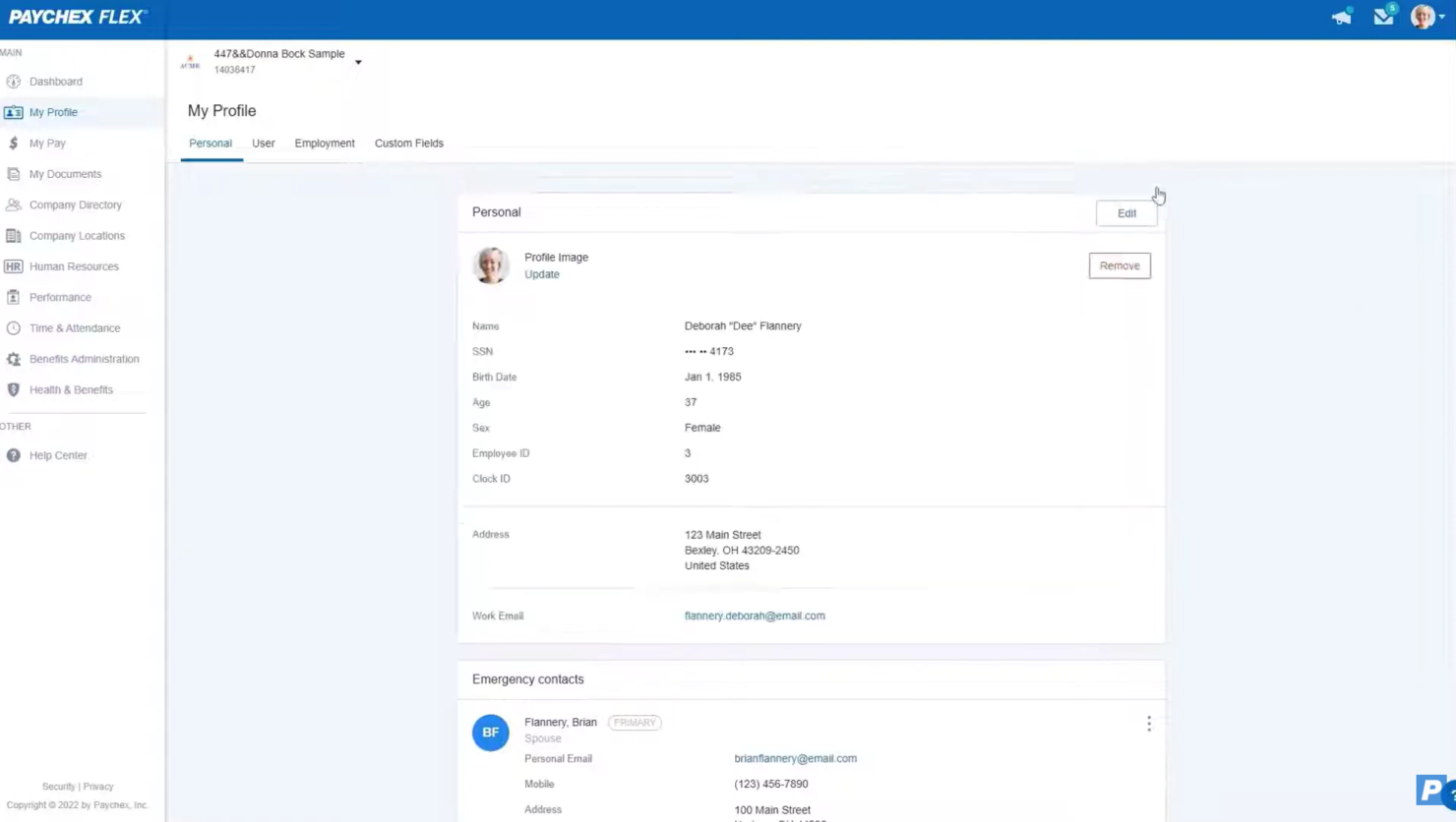Screen dimensions: 1456x822
Task: Click the Age value 37
Action: [691, 402]
